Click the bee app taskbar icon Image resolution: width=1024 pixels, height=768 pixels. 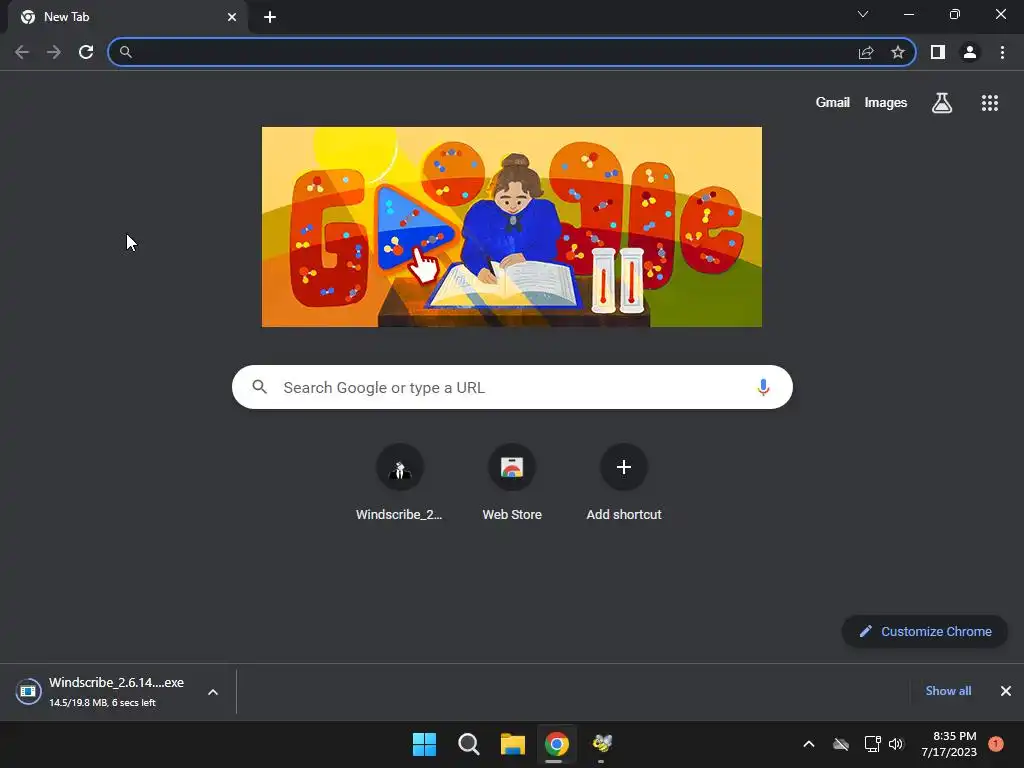click(x=601, y=744)
